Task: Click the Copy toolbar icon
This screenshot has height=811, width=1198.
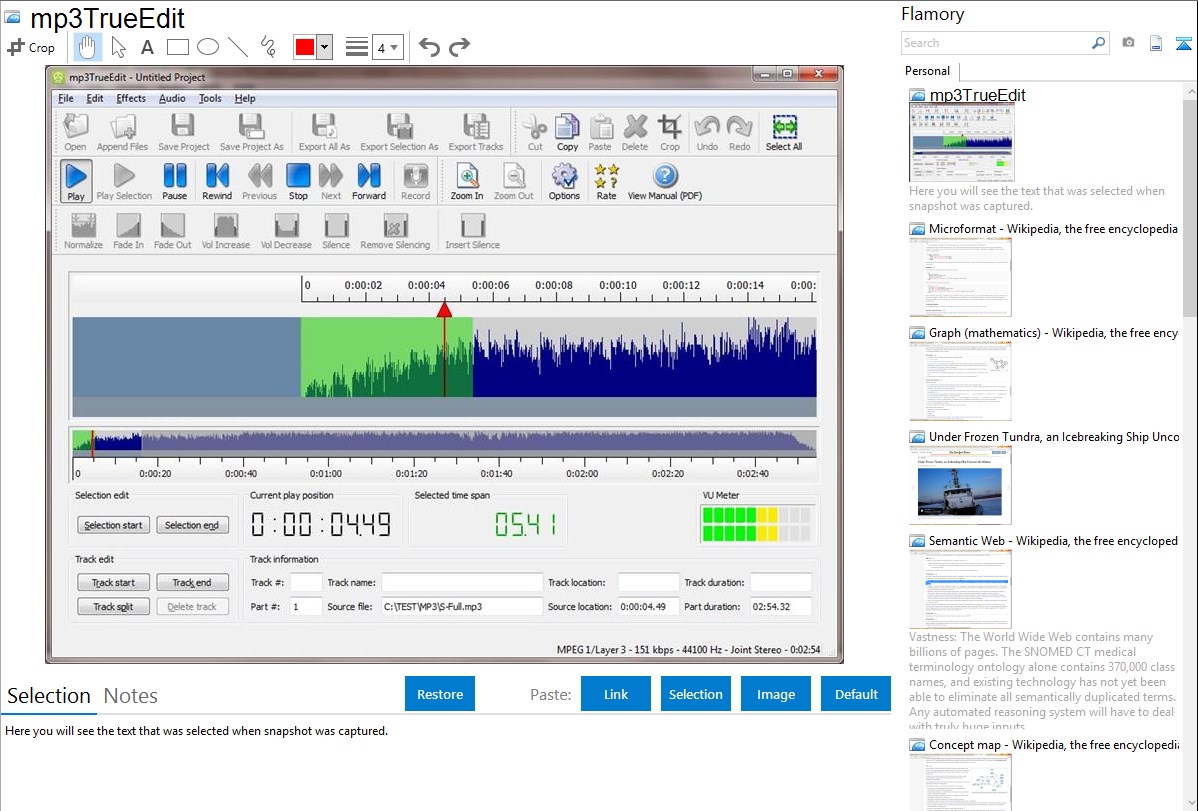Action: 567,132
